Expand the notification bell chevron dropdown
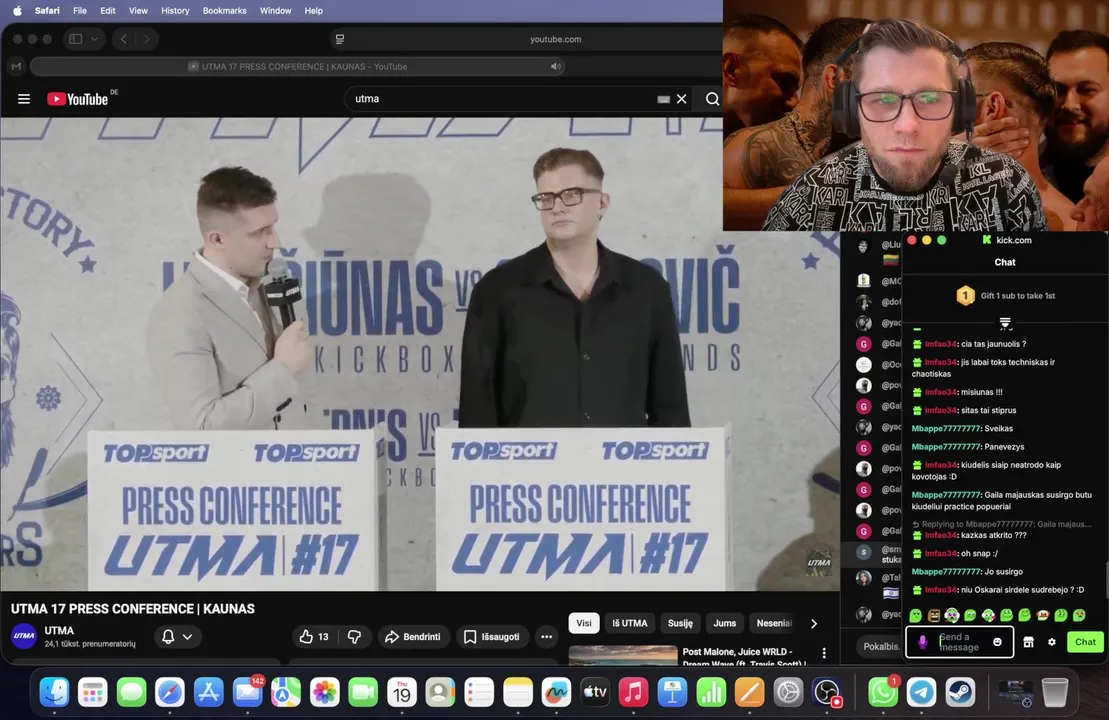The image size is (1109, 720). click(x=187, y=637)
